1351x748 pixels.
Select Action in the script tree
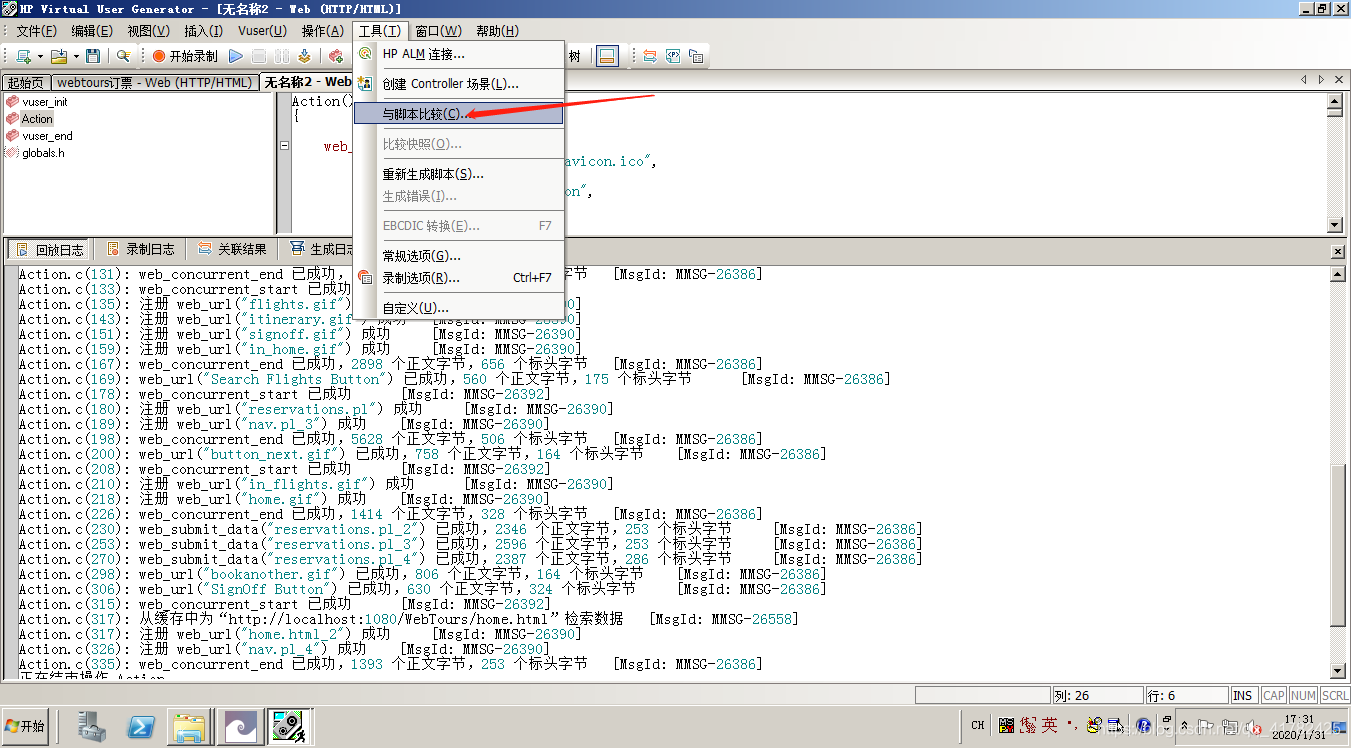[37, 119]
